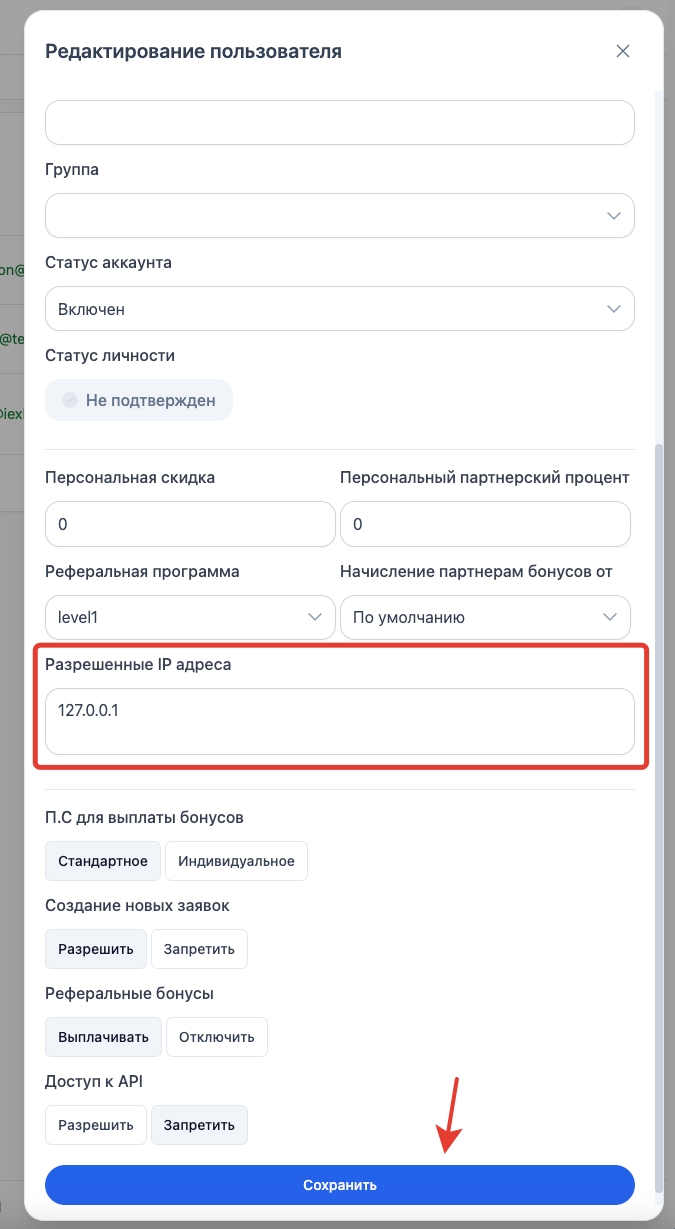This screenshot has height=1229, width=675.
Task: Choose Запретить for new requests creation
Action: pos(199,949)
